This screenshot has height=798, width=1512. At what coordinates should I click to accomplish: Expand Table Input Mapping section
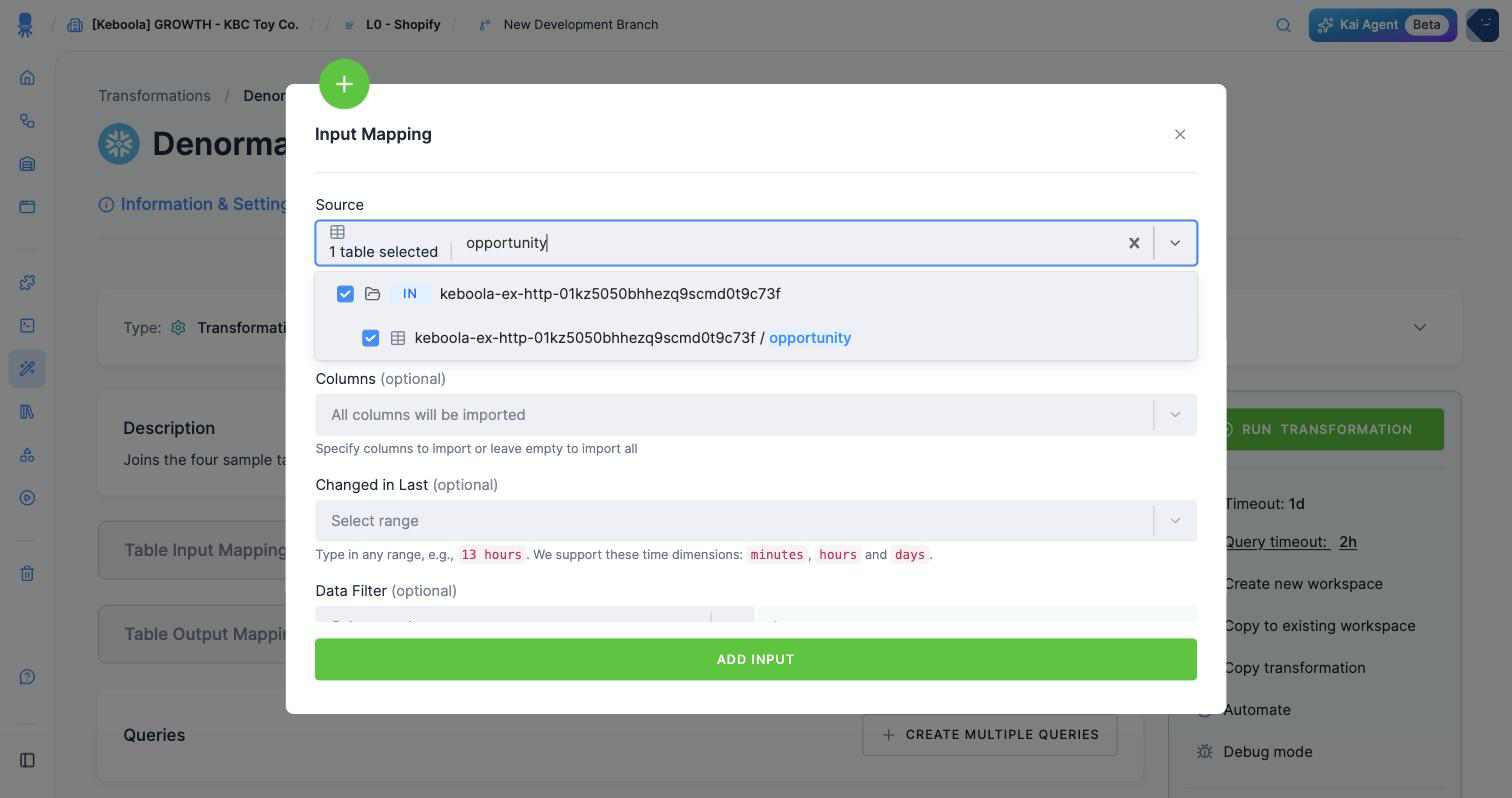tap(204, 550)
